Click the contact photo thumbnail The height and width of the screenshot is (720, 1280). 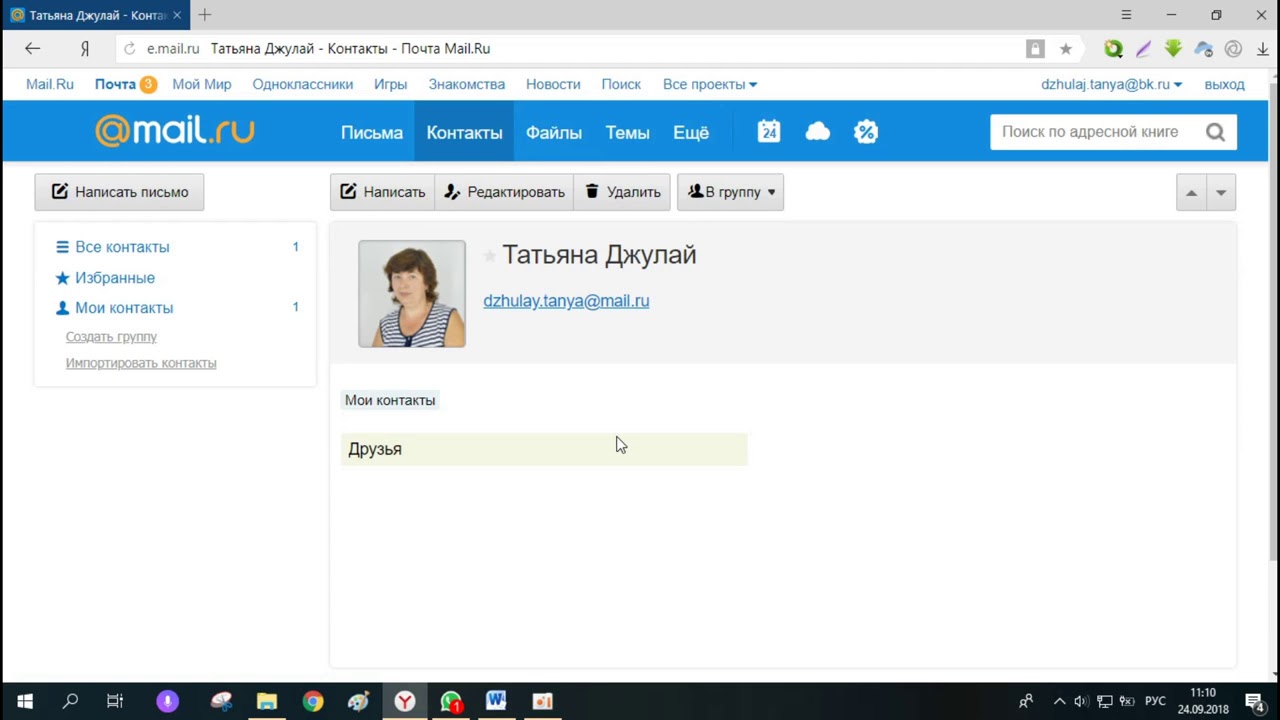(x=412, y=294)
